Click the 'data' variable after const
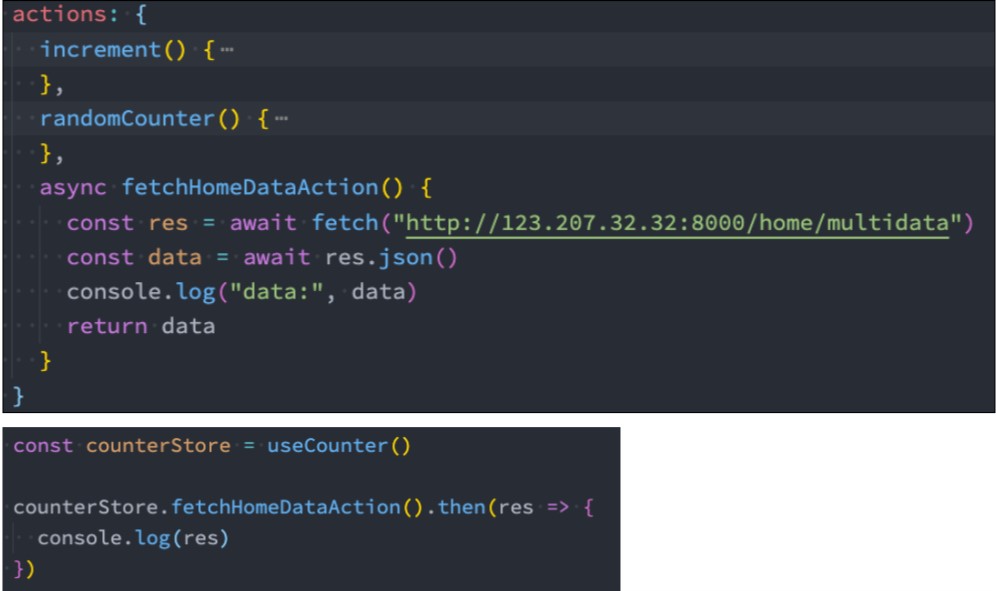Image resolution: width=996 pixels, height=591 pixels. coord(175,257)
